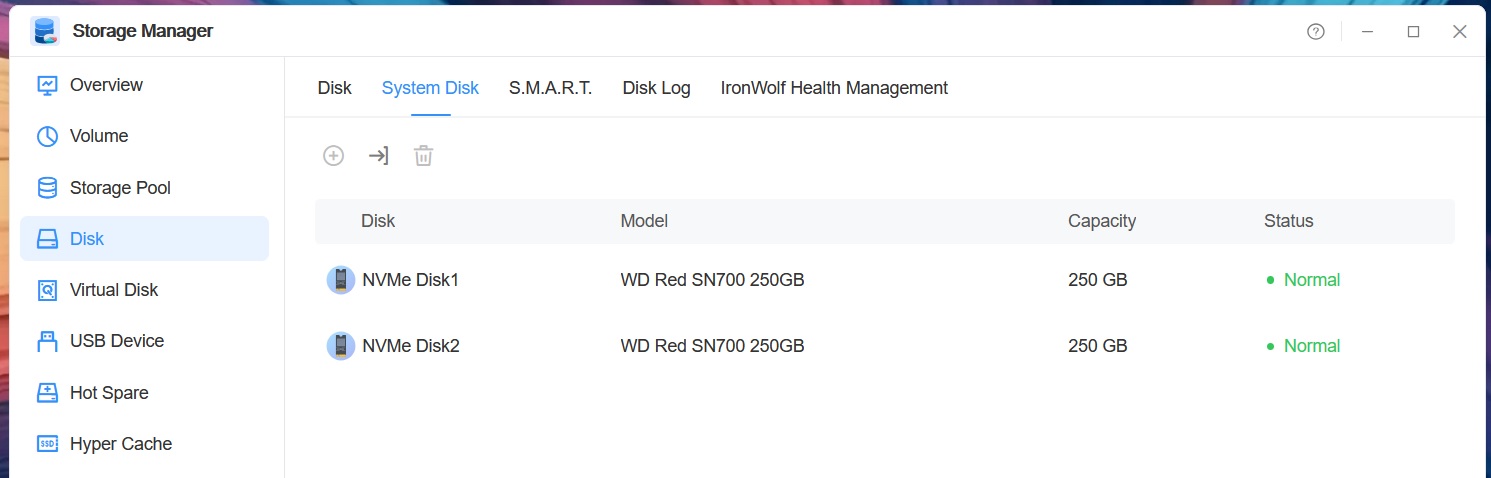Viewport: 1491px width, 478px height.
Task: Click the add system disk plus icon
Action: [x=333, y=156]
